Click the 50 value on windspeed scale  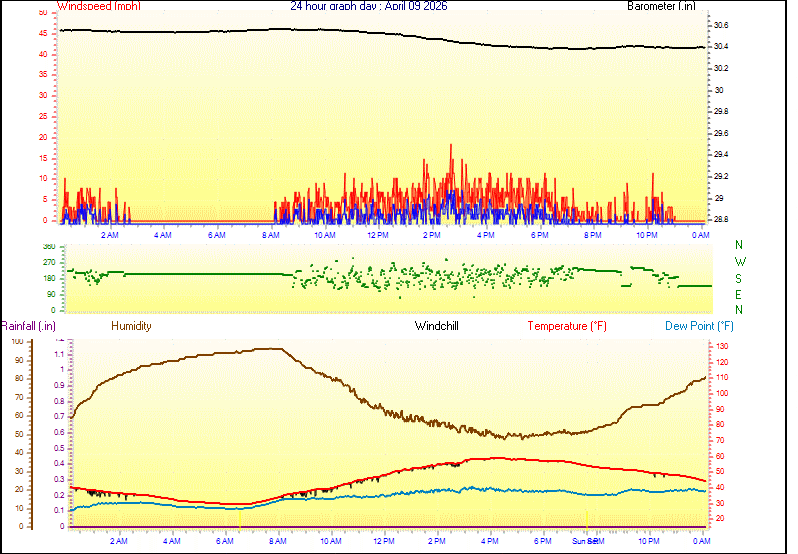point(42,13)
